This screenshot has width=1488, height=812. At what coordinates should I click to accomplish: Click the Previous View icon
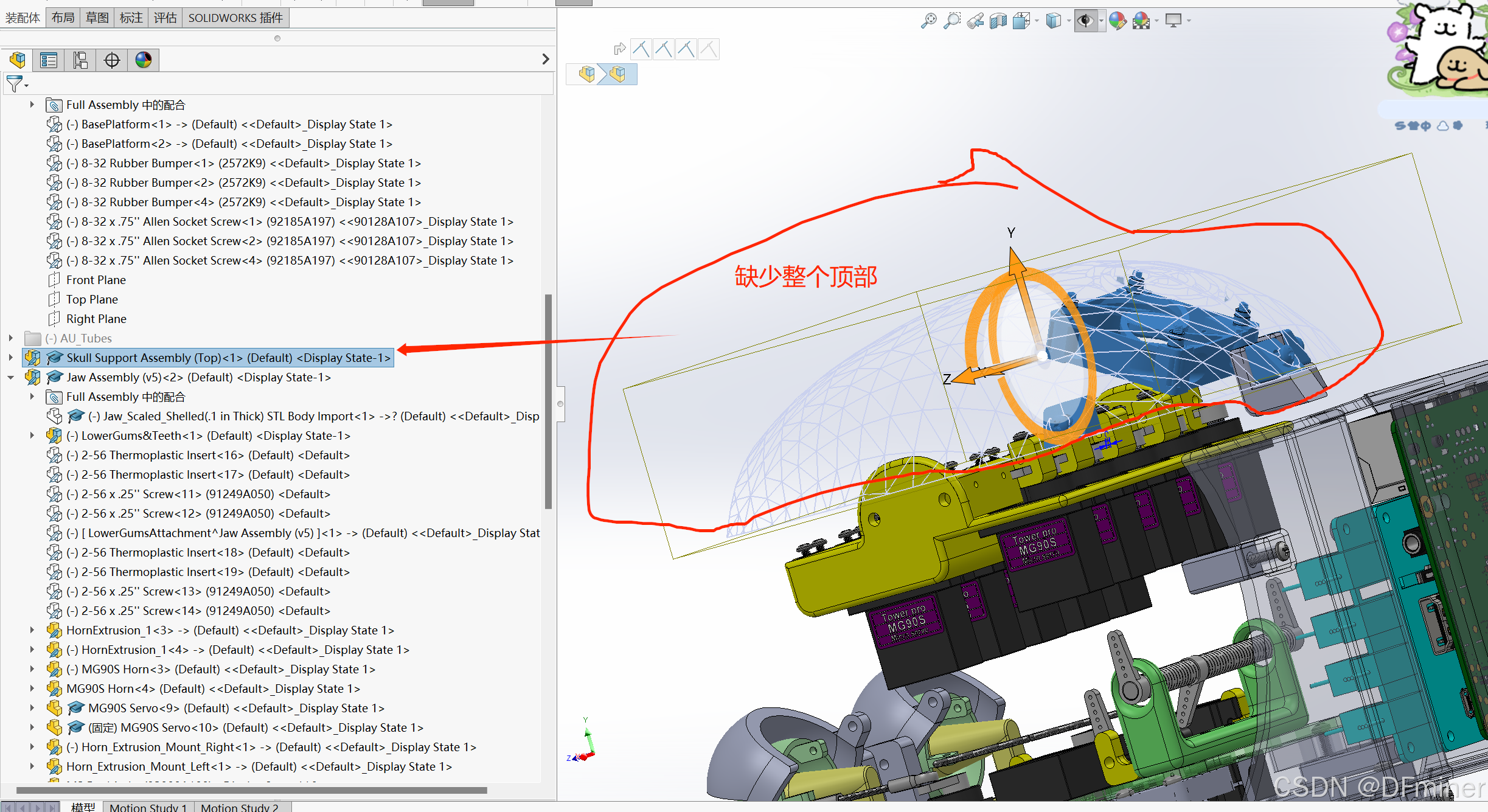[975, 21]
